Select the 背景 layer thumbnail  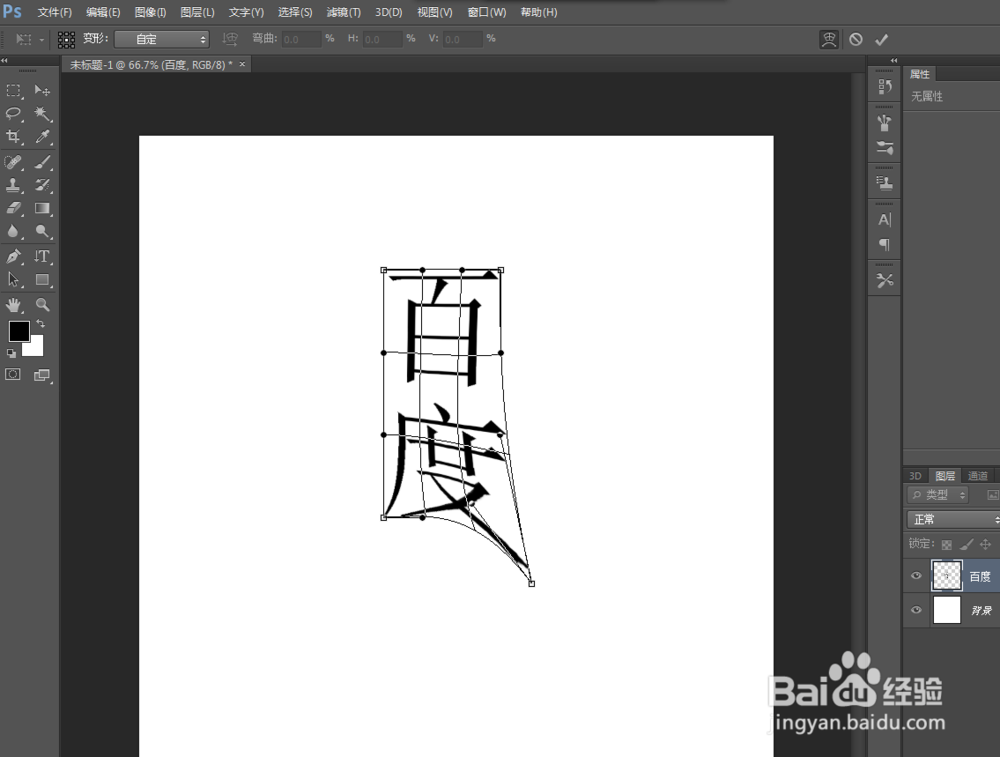[x=946, y=610]
